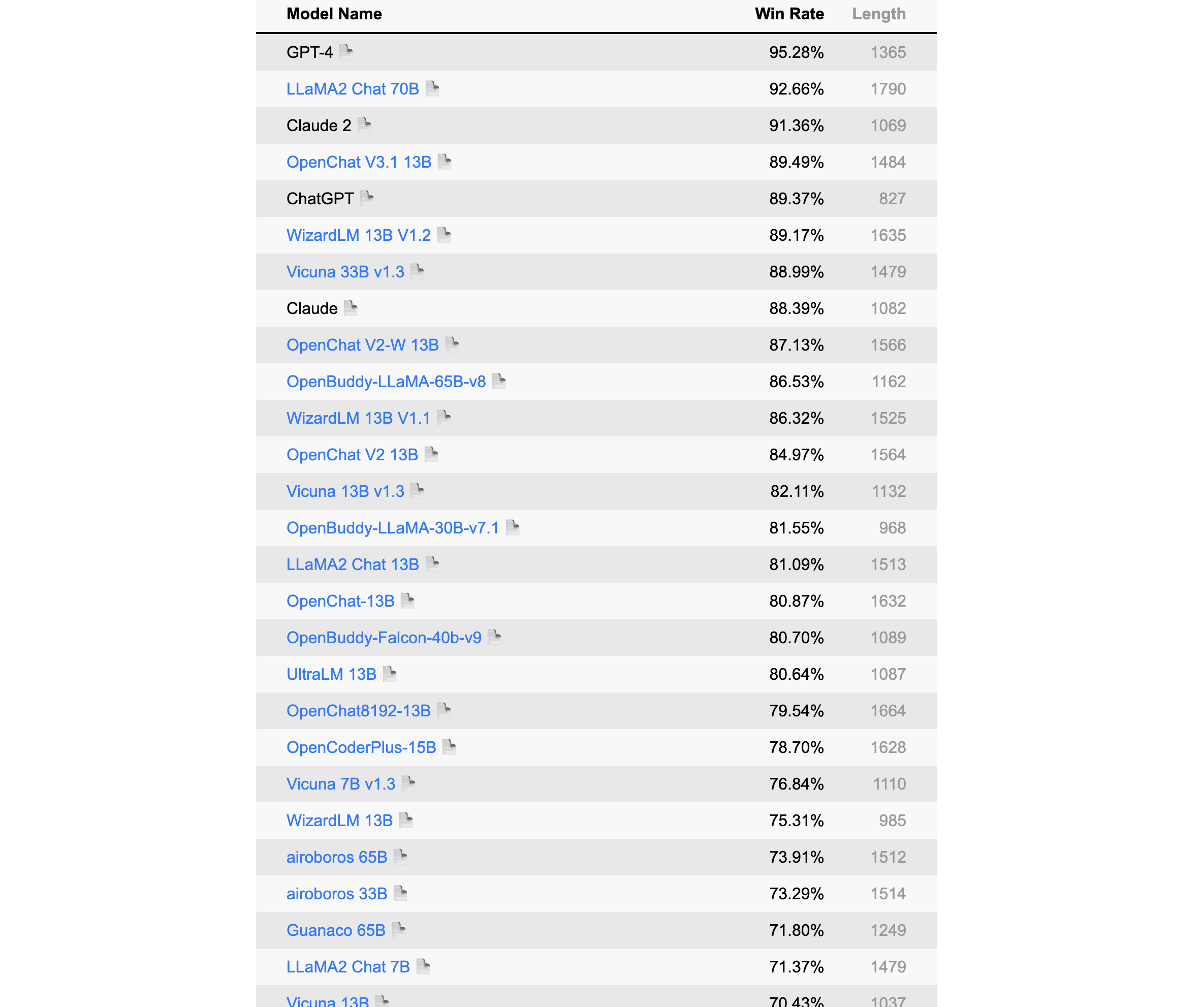Follow the WizardLM 13B V1.2 link
The width and height of the screenshot is (1204, 1007).
click(x=358, y=235)
